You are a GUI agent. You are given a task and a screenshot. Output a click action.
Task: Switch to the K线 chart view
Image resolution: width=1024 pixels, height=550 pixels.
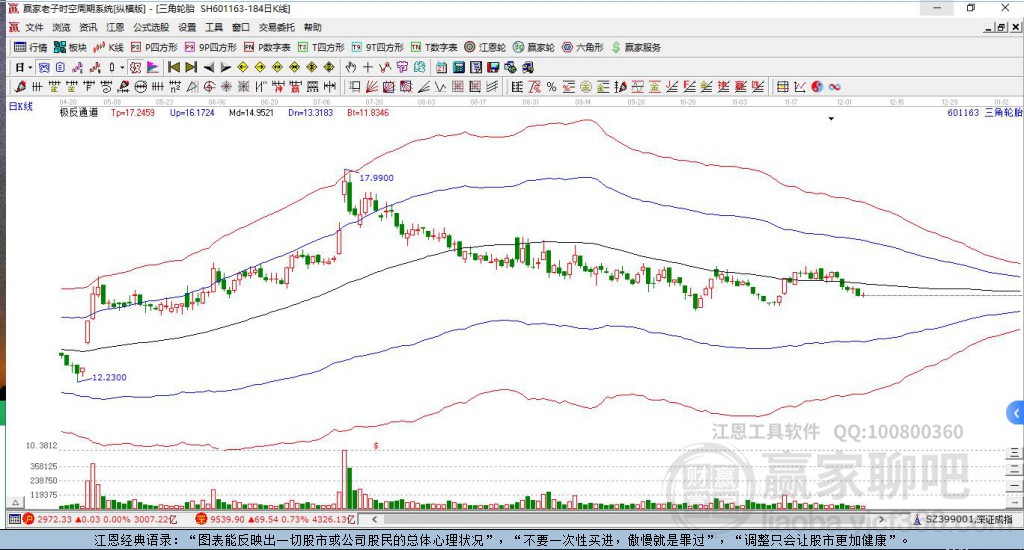click(x=108, y=47)
